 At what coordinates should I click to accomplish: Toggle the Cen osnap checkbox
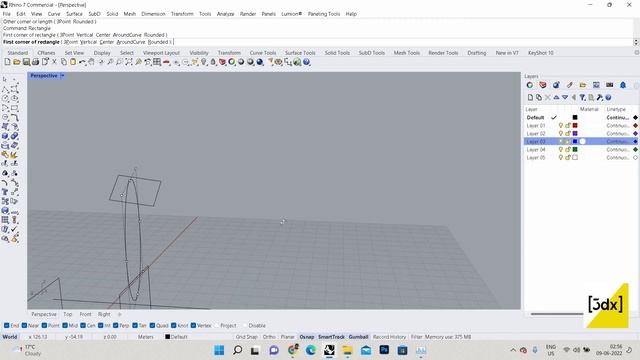[83, 326]
